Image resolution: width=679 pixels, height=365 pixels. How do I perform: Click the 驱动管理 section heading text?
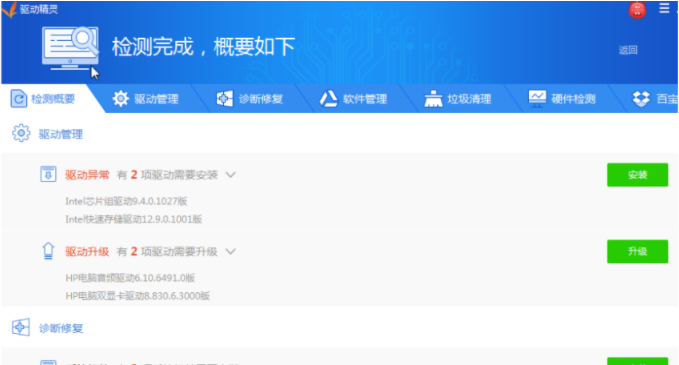coord(61,134)
